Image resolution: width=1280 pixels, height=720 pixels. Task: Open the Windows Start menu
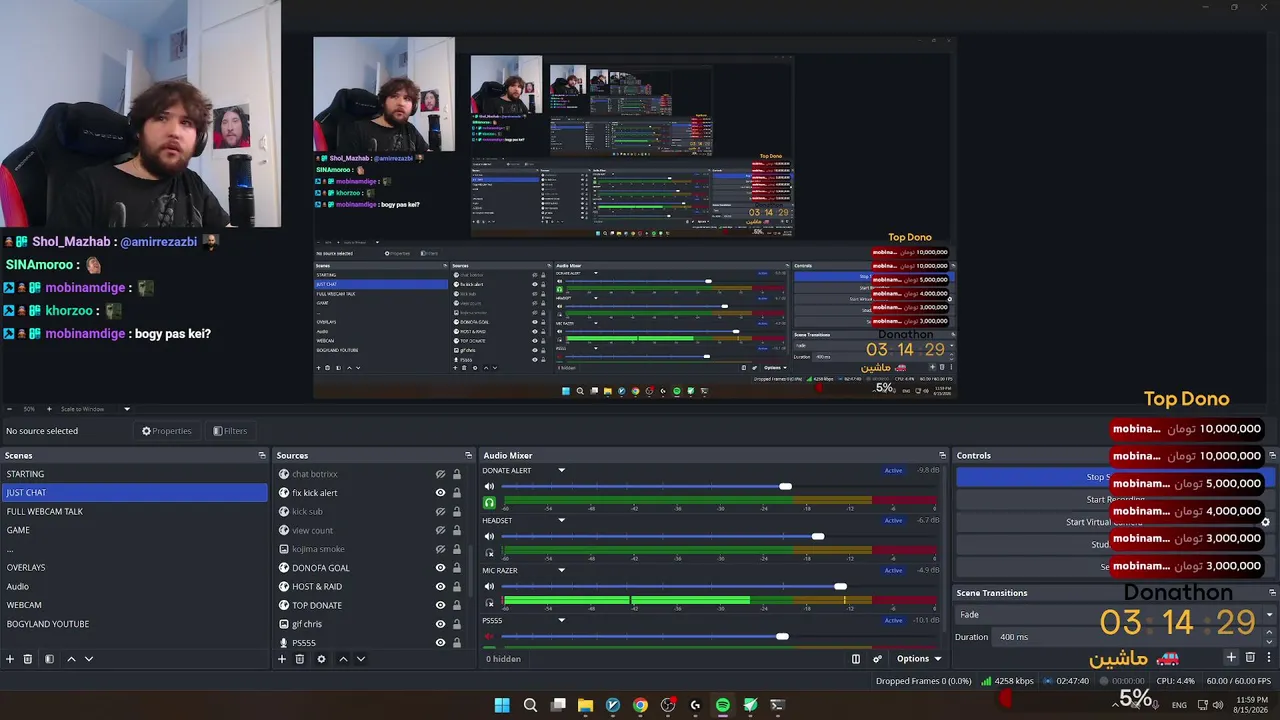tap(502, 705)
